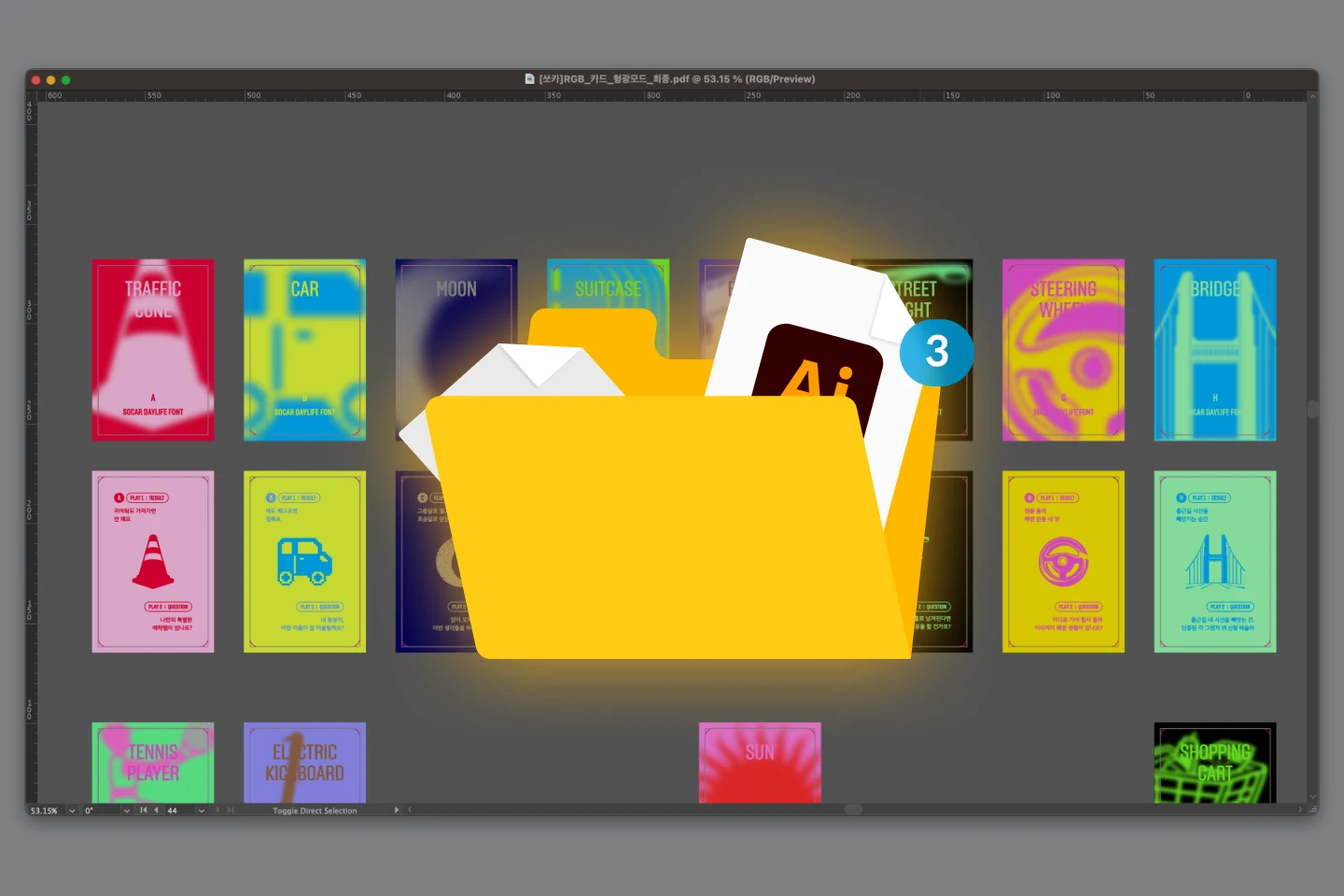Click the horizontal ruler at the top
Viewport: 1344px width, 896px height.
pos(672,95)
